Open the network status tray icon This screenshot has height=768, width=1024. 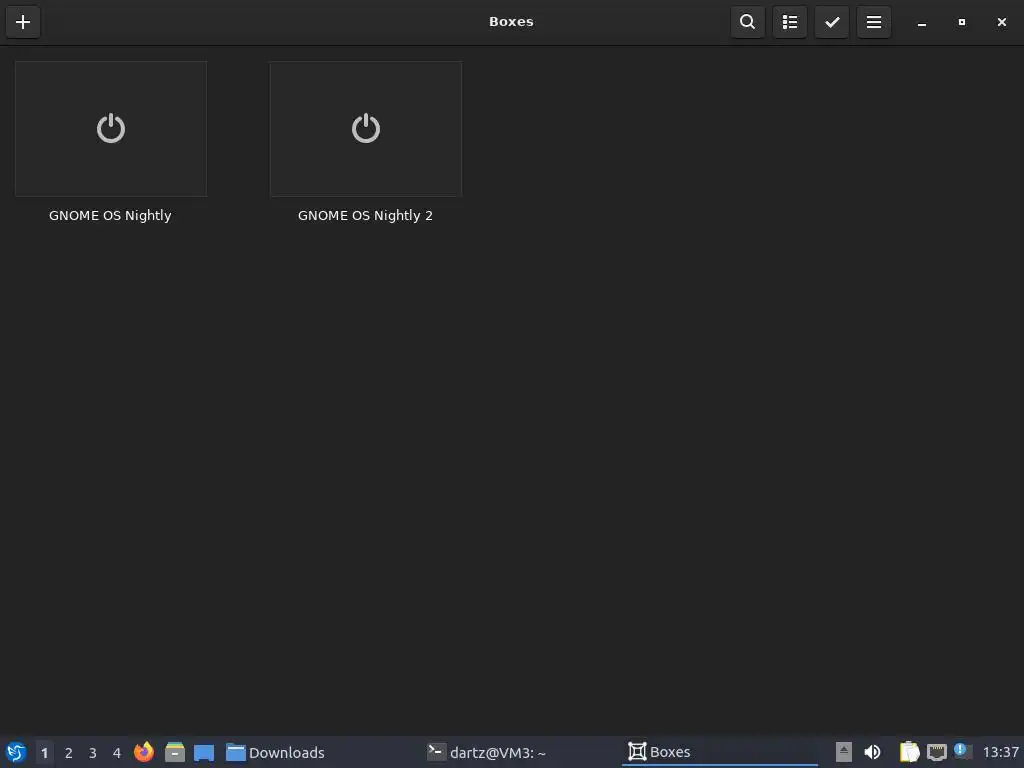pos(936,752)
